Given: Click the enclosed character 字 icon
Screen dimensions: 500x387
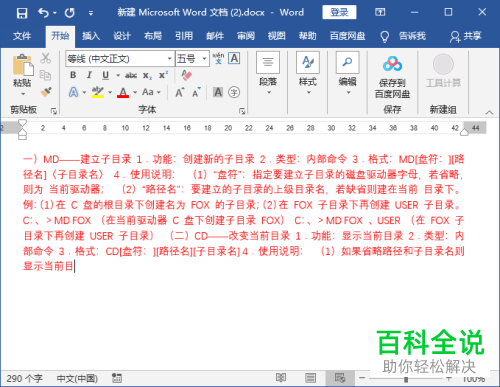Looking at the screenshot, I should tap(234, 92).
